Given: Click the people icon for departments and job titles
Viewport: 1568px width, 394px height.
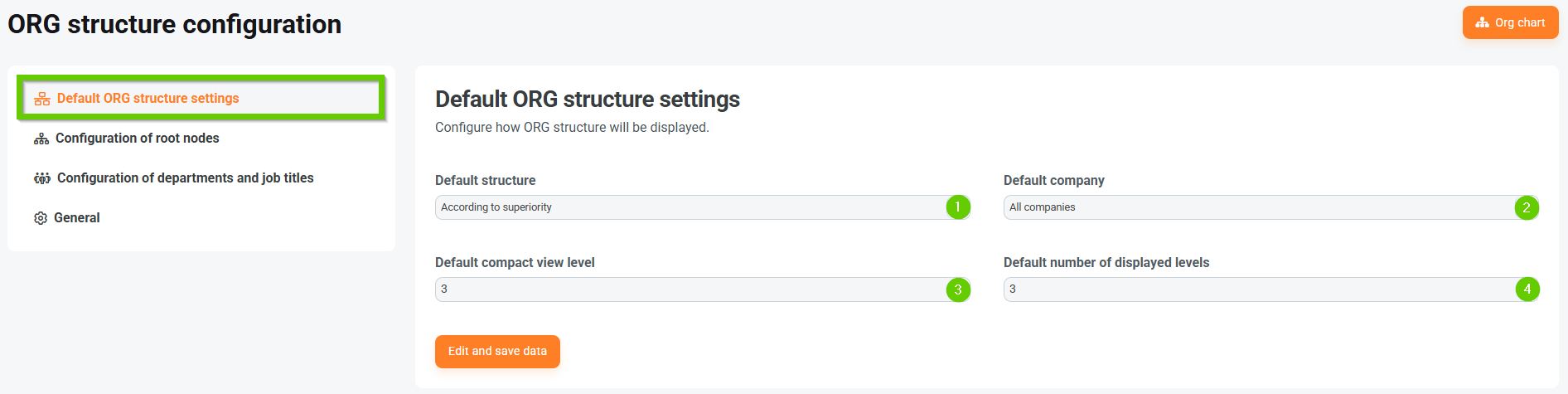Looking at the screenshot, I should click(x=42, y=178).
